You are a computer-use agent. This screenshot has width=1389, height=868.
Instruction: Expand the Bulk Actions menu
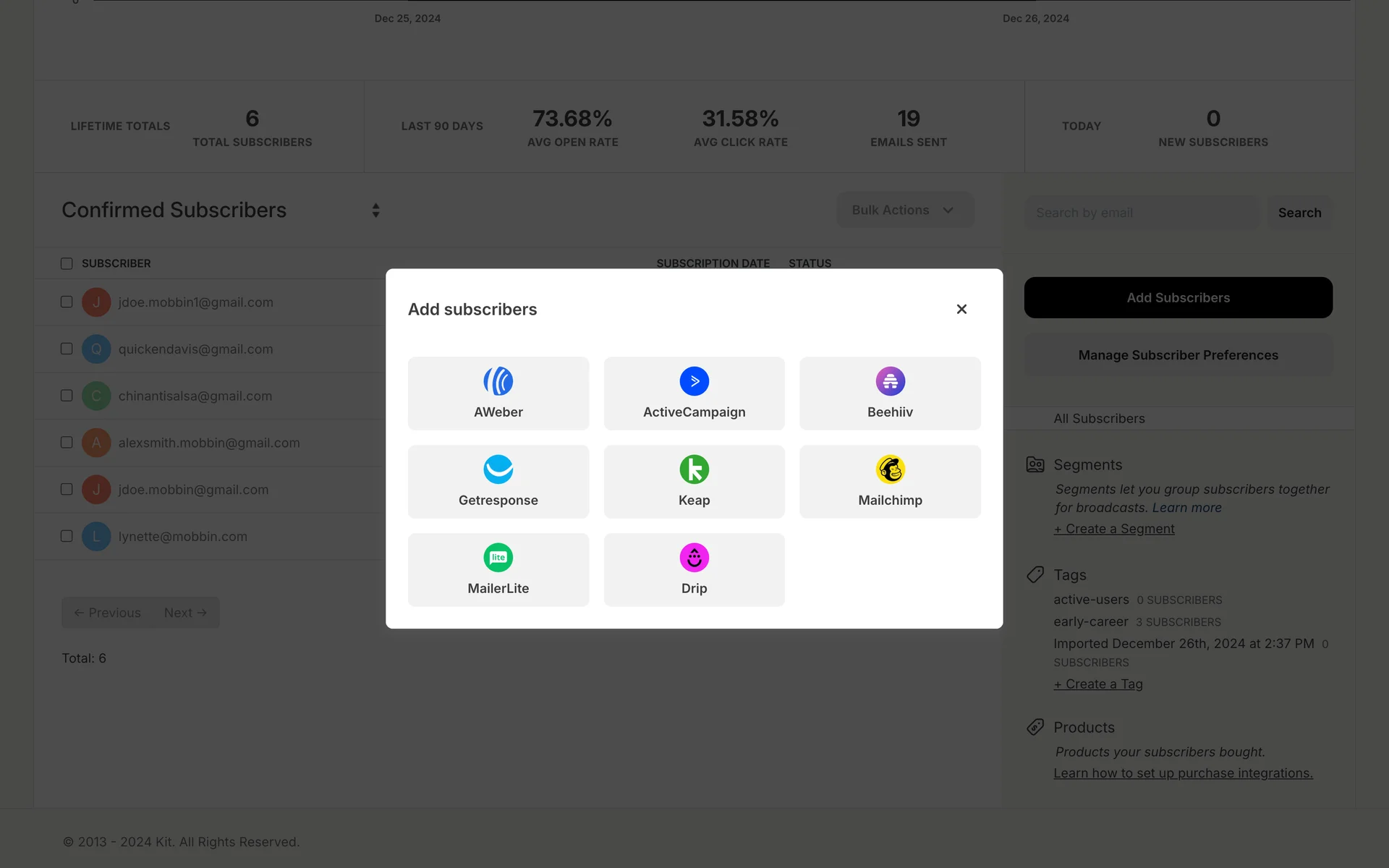tap(904, 210)
